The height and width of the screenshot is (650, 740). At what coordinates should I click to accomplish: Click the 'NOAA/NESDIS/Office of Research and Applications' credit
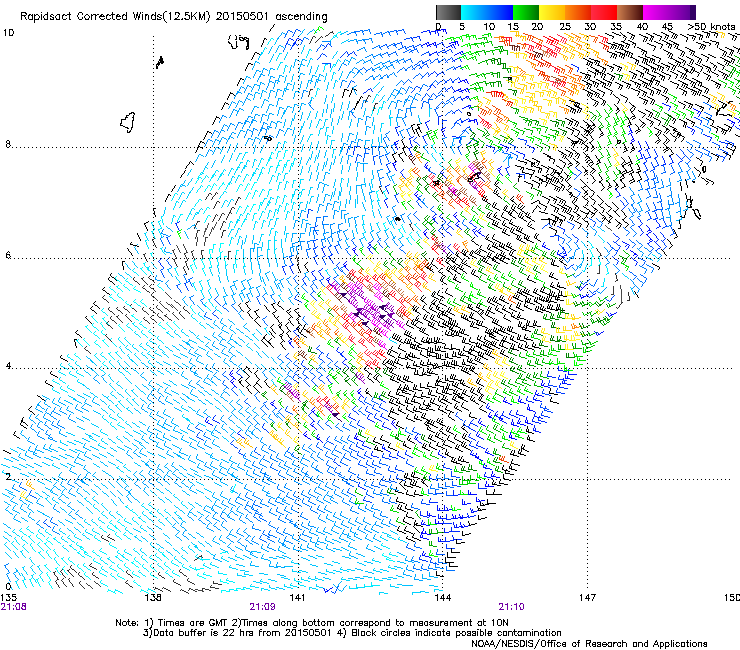pos(589,644)
